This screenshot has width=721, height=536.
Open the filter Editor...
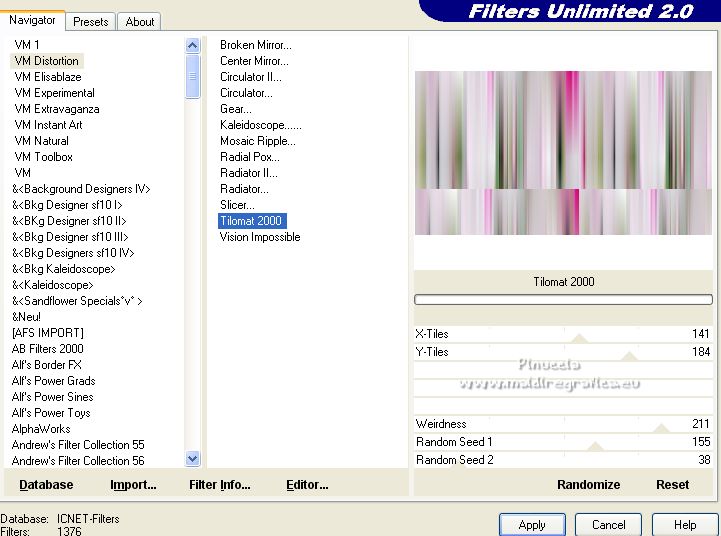pos(307,485)
